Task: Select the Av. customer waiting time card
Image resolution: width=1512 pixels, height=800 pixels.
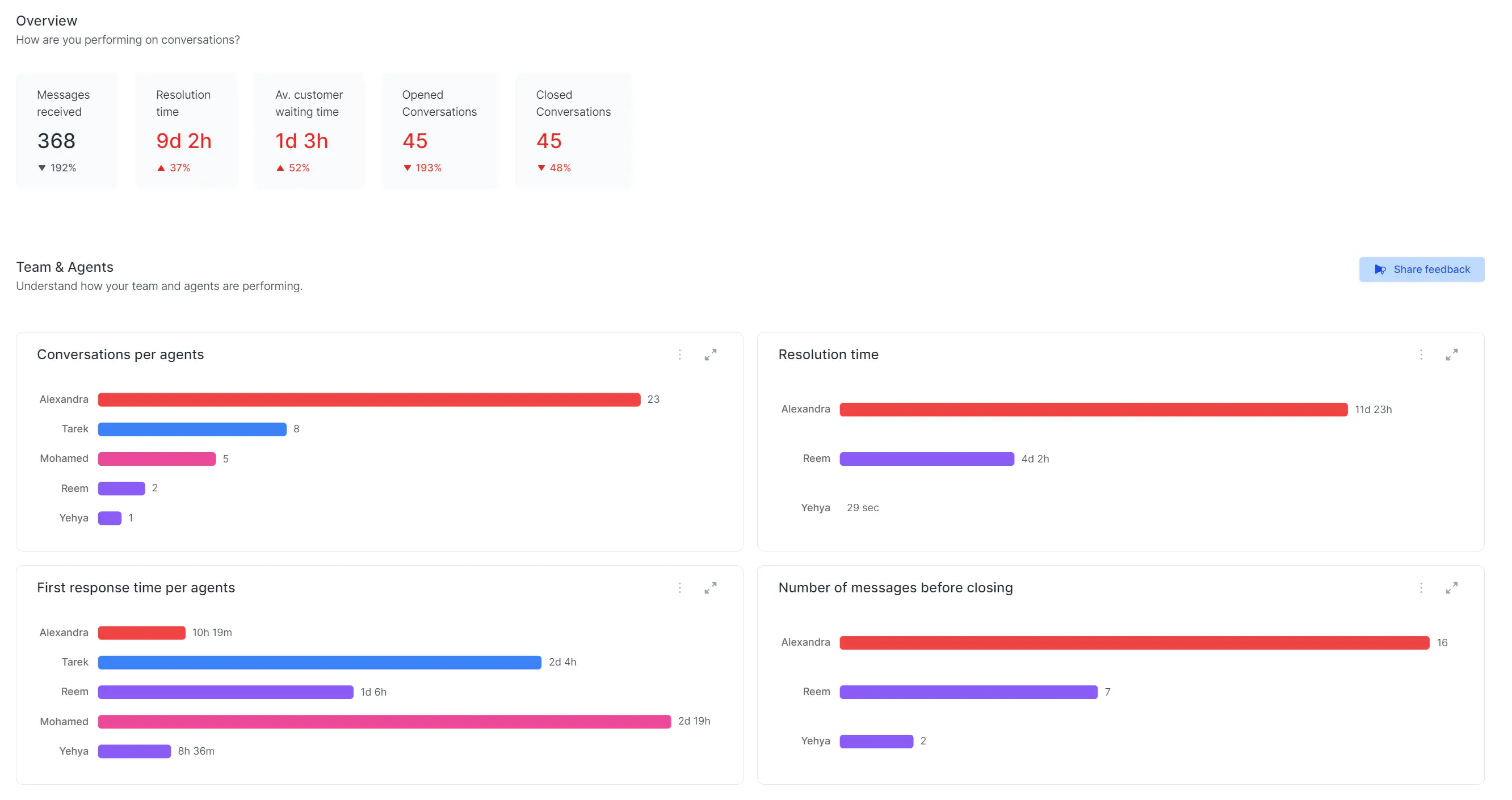Action: 309,130
